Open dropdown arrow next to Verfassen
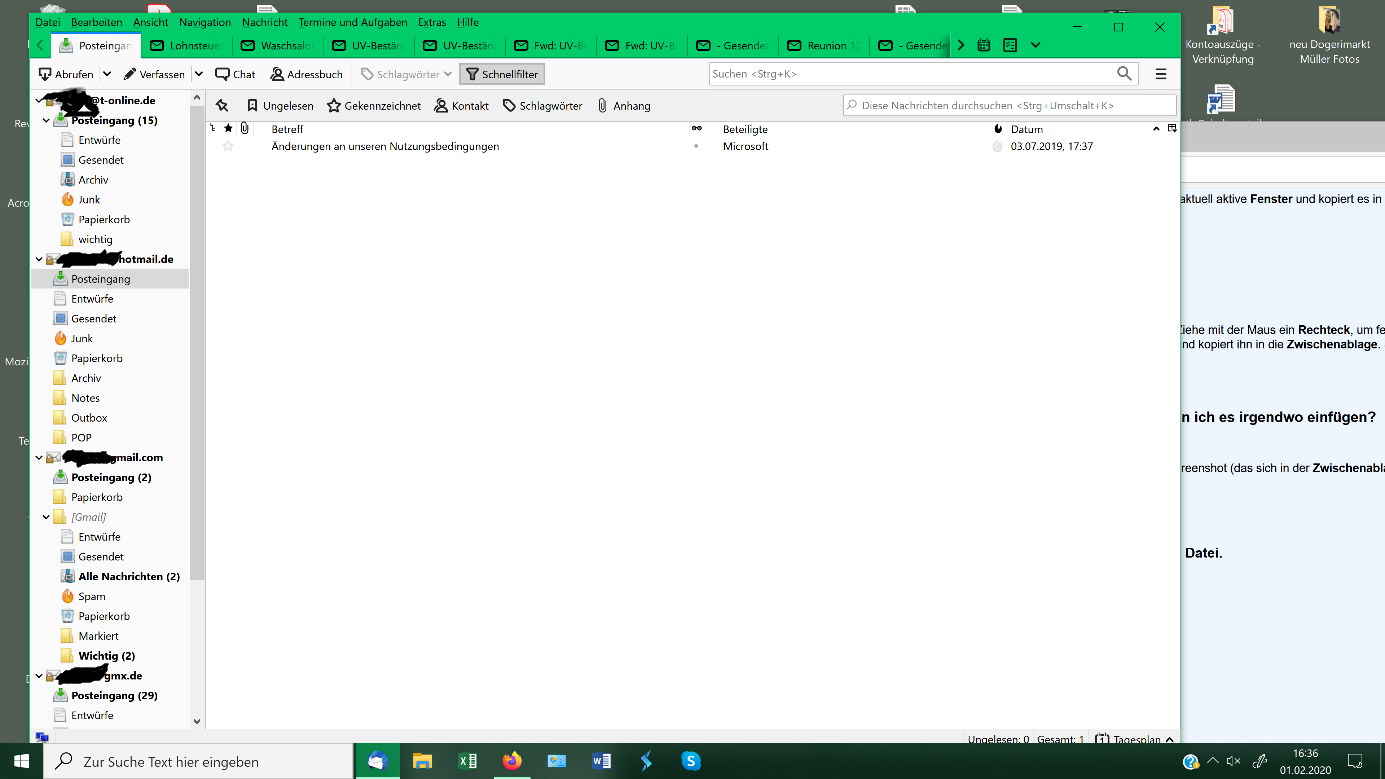 coord(198,74)
